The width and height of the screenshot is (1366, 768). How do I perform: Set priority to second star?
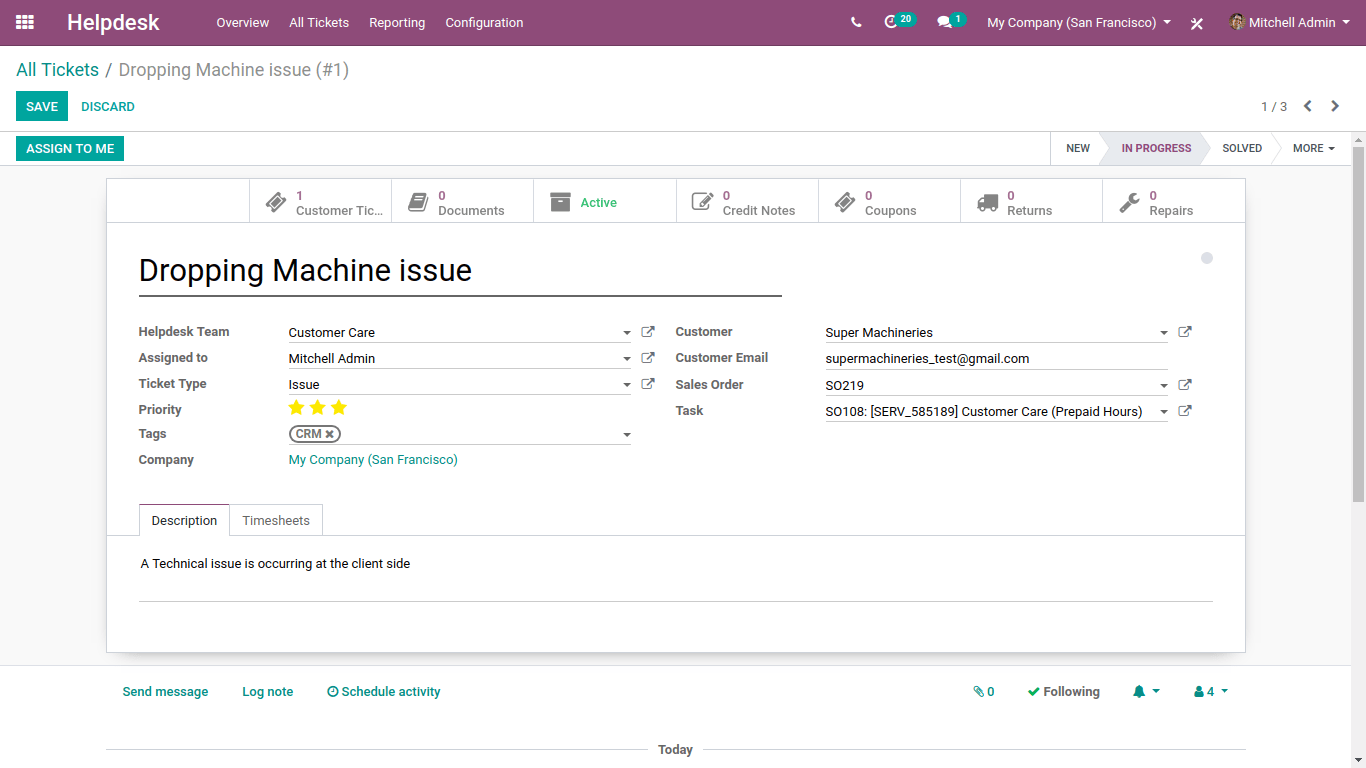pos(317,407)
